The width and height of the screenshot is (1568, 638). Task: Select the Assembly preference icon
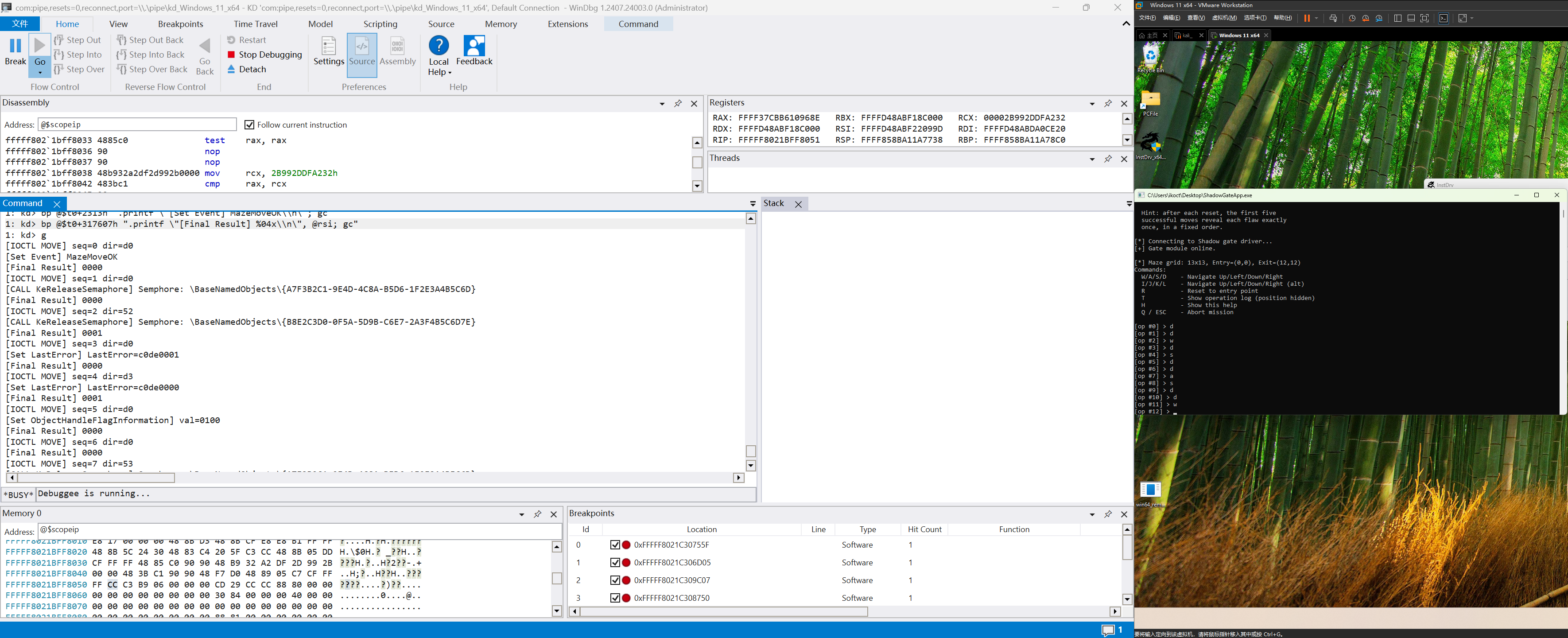[x=397, y=47]
